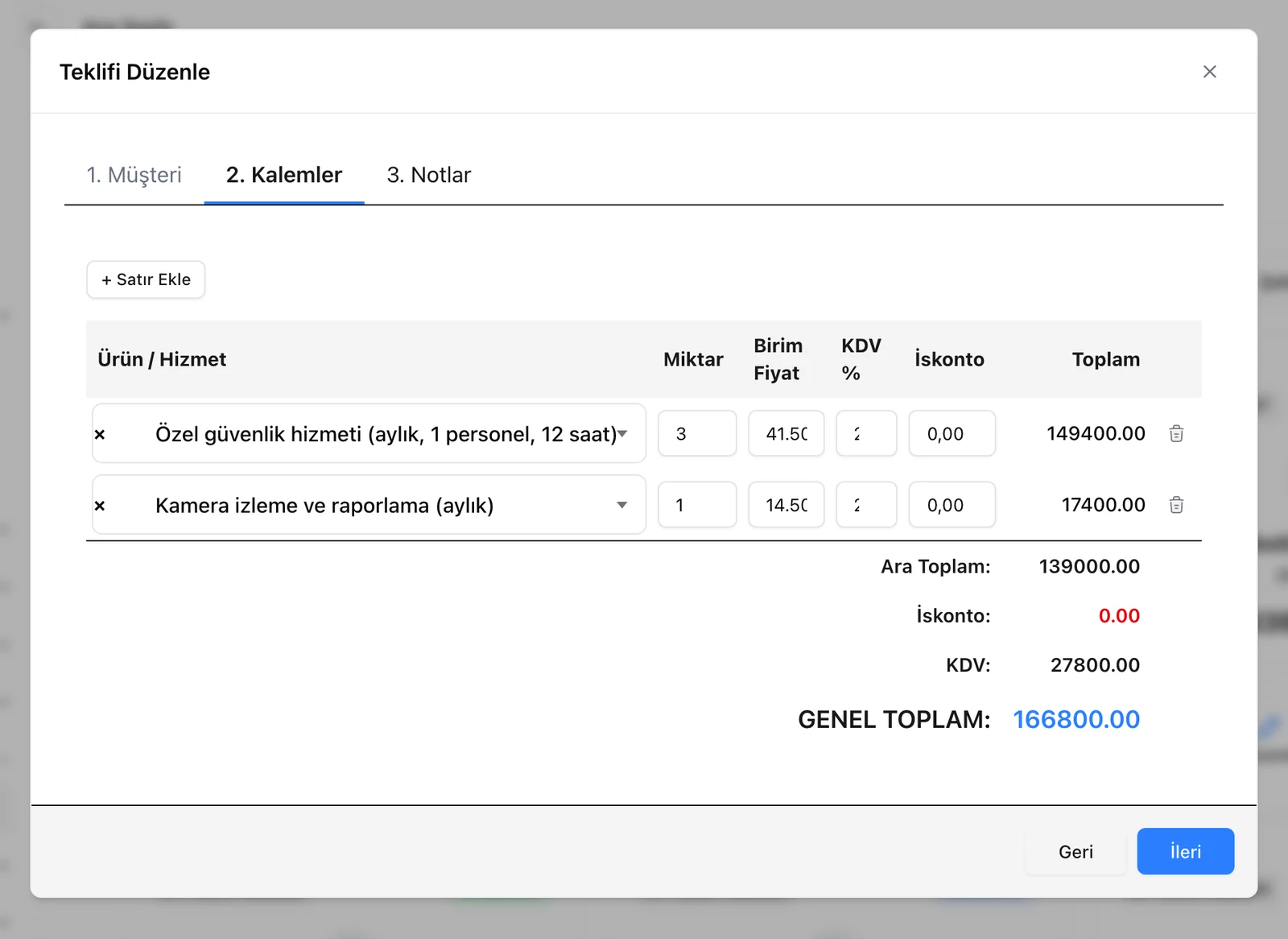Screen dimensions: 1288x939
Task: Clear the Kamera izleme selection
Action: click(x=100, y=506)
